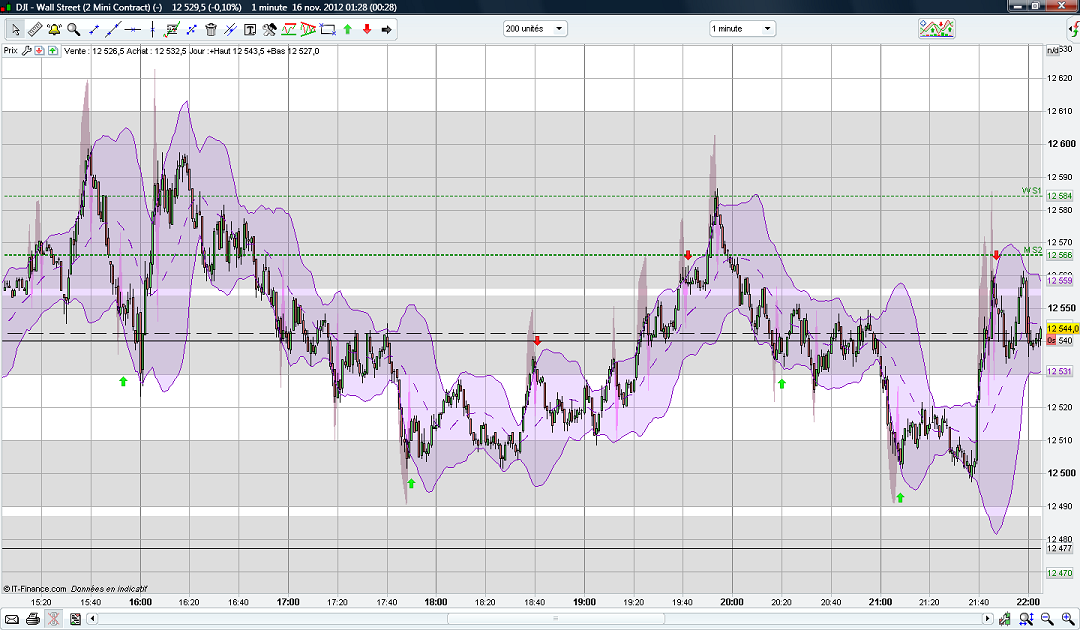Open the Prix panel label menu
This screenshot has width=1080, height=630.
(11, 49)
